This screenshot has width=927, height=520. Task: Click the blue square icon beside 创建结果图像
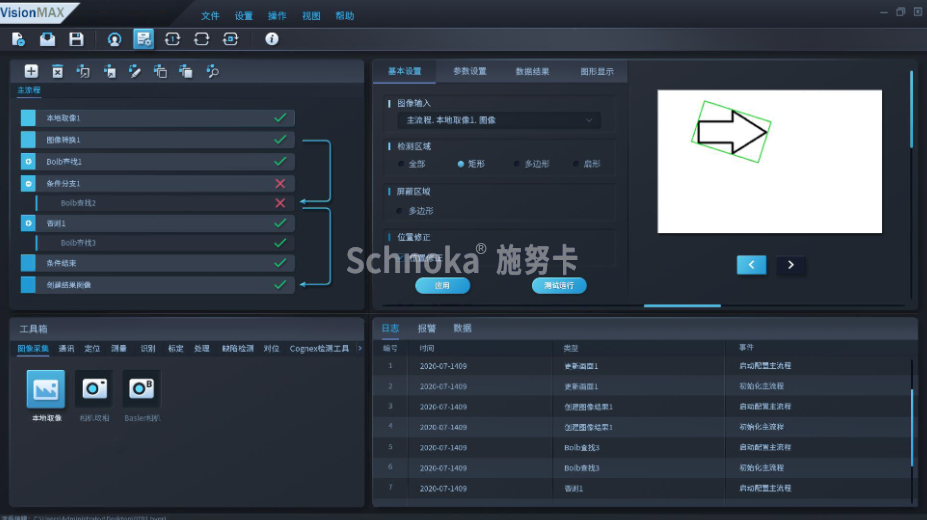(28, 285)
